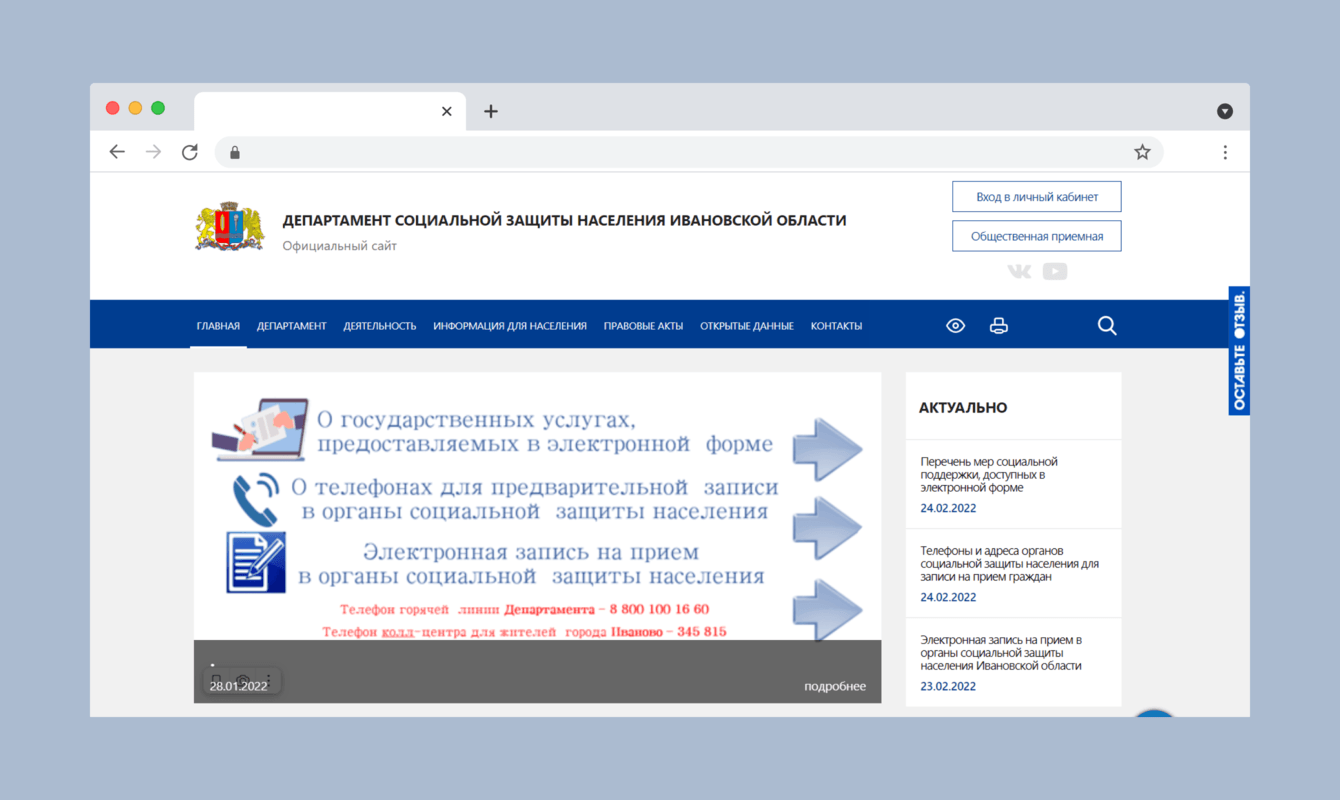Open Вход в личный кабинет
Image resolution: width=1340 pixels, height=800 pixels.
1036,196
